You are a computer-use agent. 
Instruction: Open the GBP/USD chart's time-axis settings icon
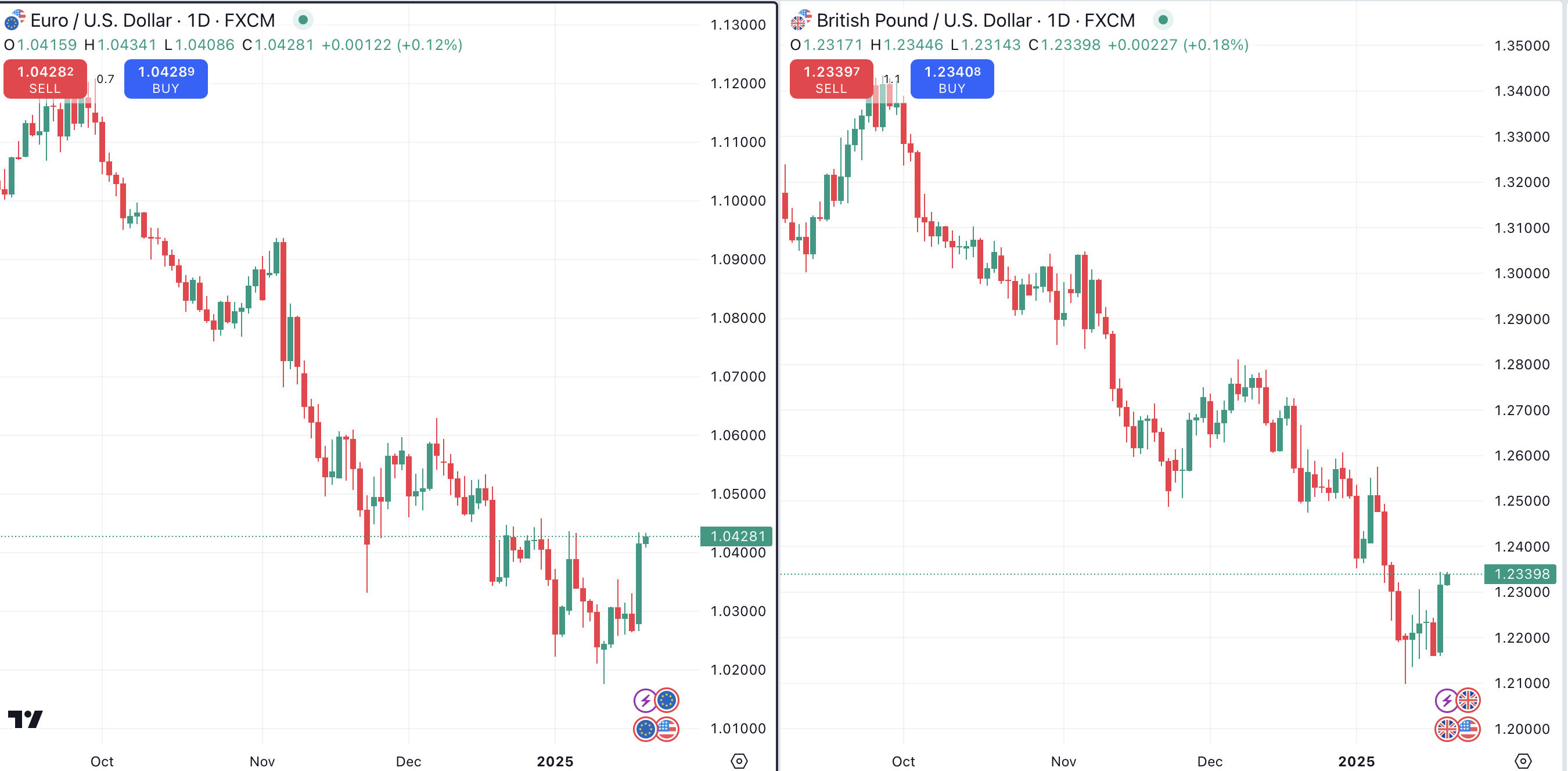(1522, 761)
